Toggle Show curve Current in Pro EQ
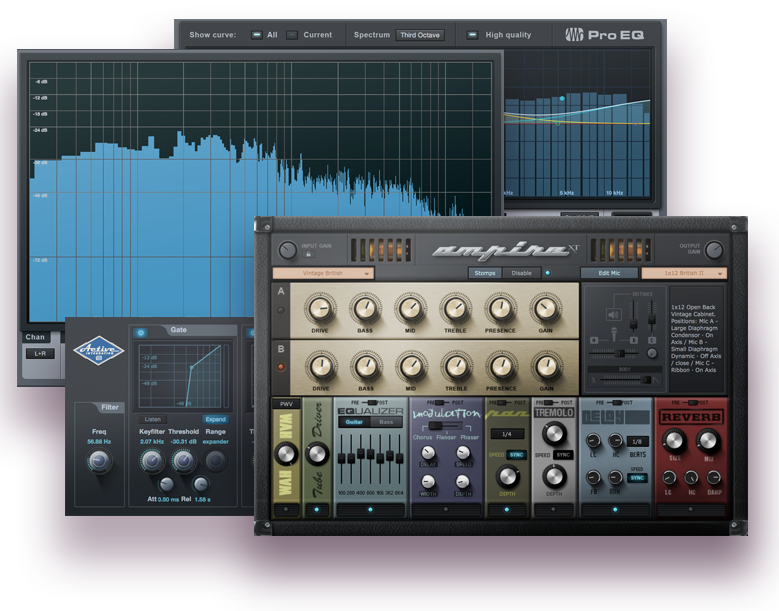The width and height of the screenshot is (779, 611). coord(292,35)
